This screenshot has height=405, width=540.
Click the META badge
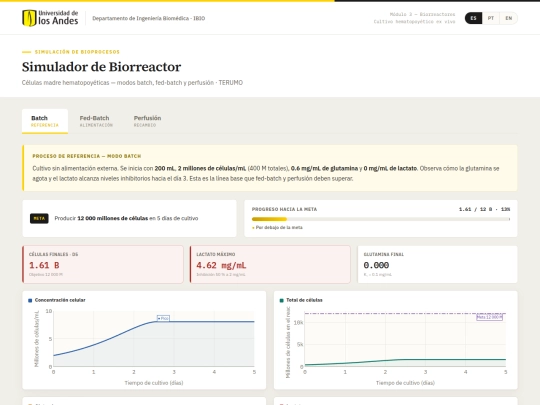click(39, 218)
